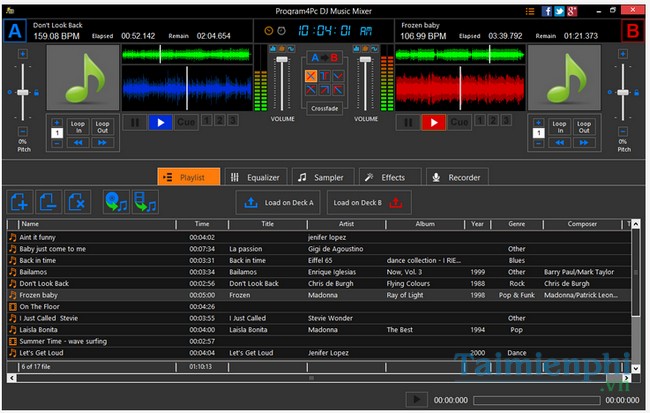Hit the Cue button on Deck A
Viewport: 650px width, 413px height.
click(x=186, y=122)
